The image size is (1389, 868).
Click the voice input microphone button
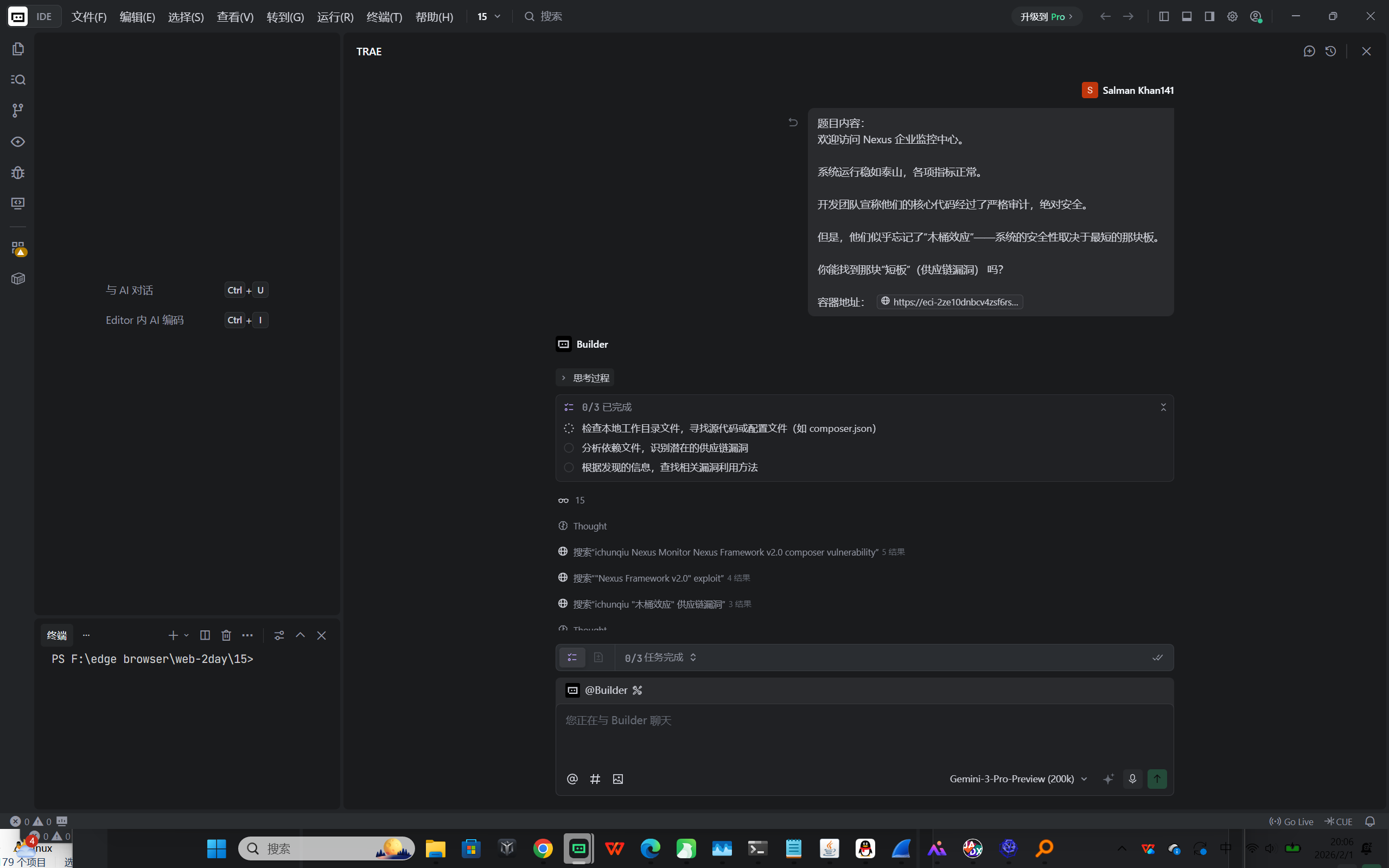click(1132, 779)
